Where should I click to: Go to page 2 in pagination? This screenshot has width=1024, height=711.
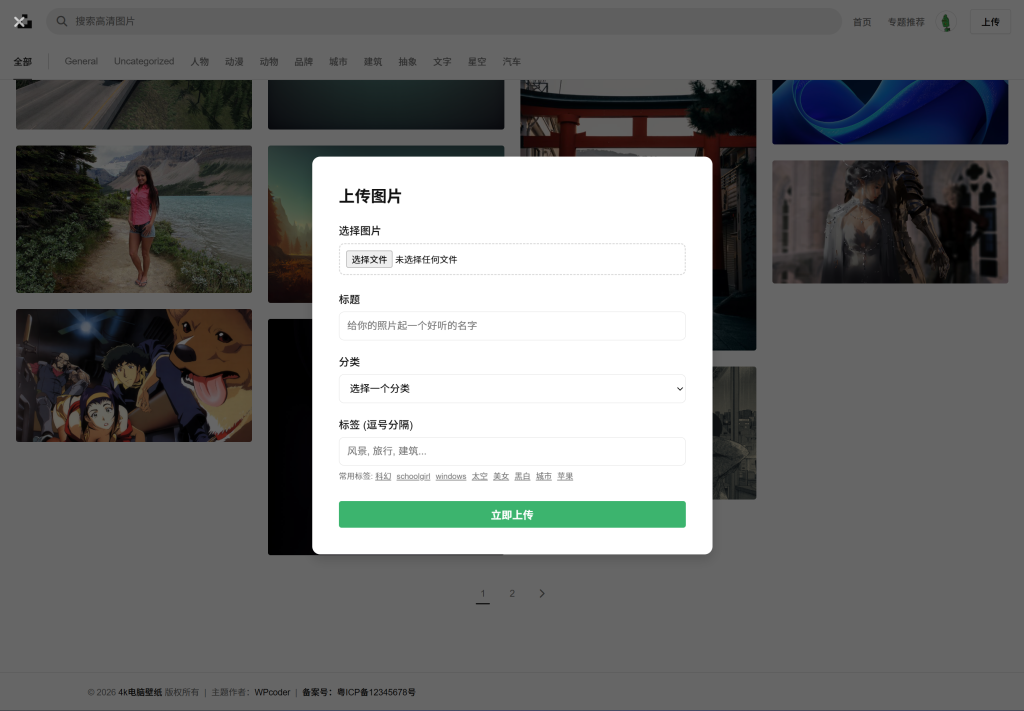click(512, 594)
